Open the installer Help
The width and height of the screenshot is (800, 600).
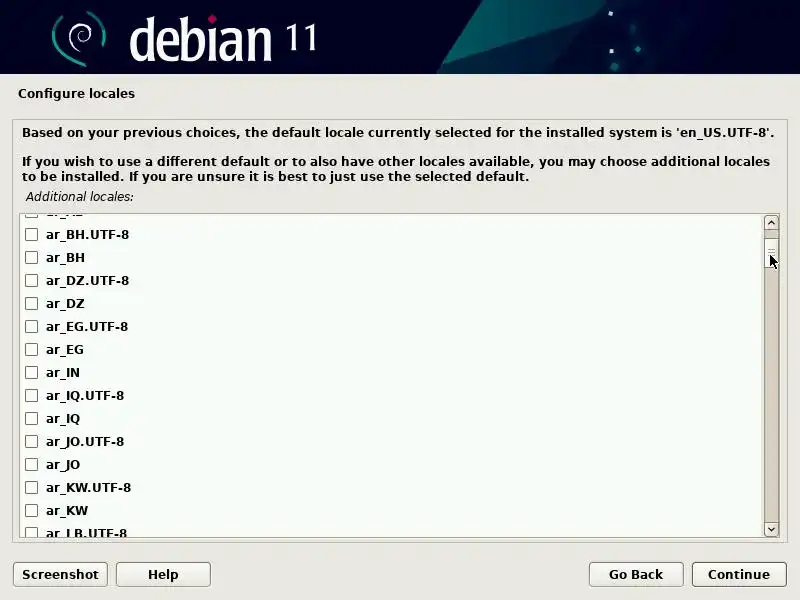[x=163, y=574]
